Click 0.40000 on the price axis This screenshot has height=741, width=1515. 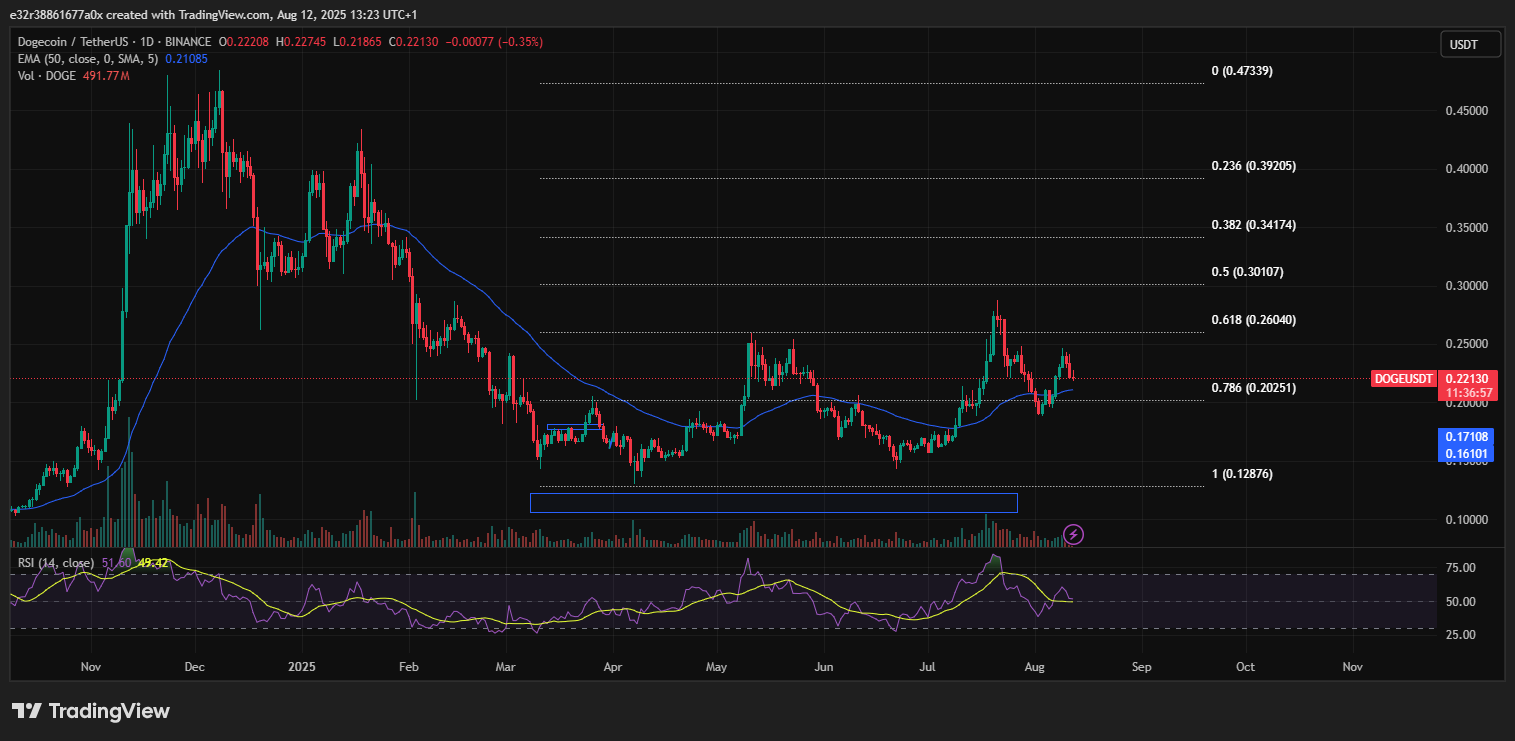[x=1468, y=169]
